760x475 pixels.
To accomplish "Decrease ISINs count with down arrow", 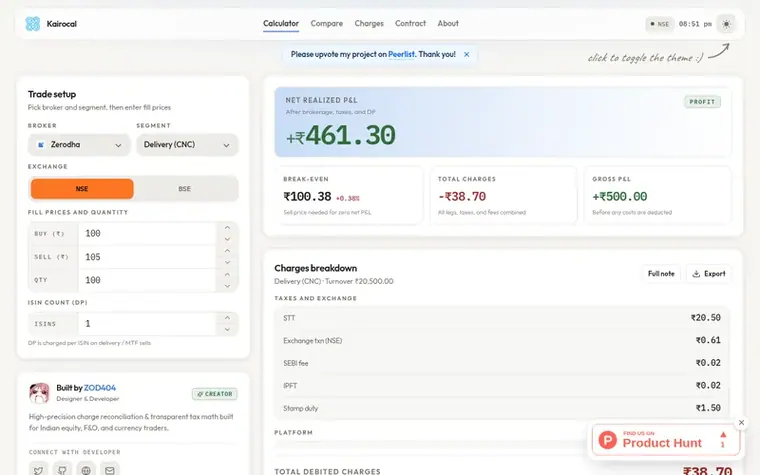I will click(227, 330).
